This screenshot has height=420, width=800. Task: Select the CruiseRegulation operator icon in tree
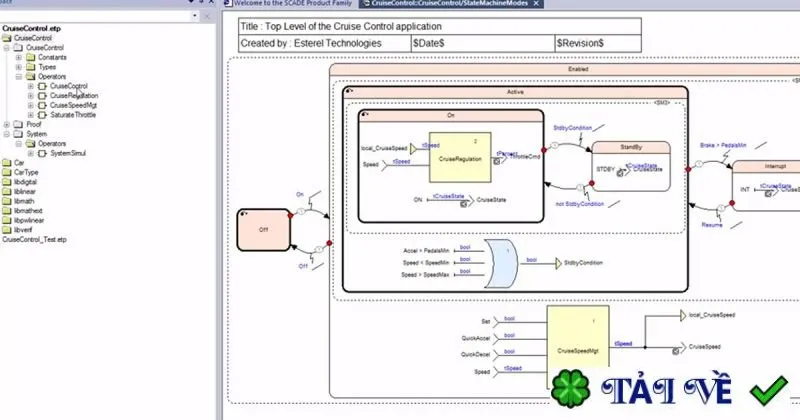[x=42, y=96]
